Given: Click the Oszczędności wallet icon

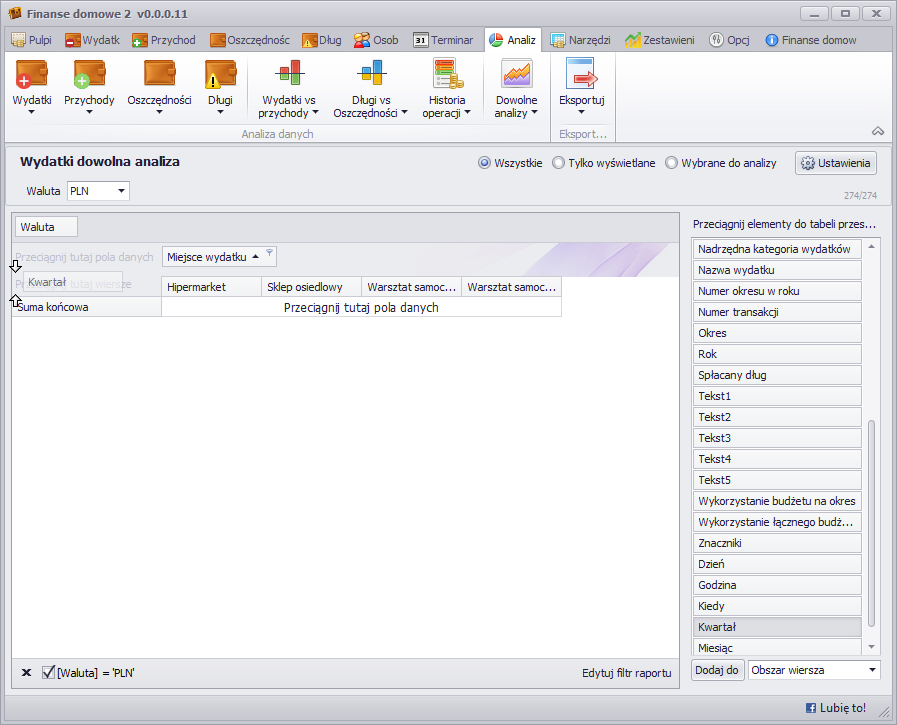Looking at the screenshot, I should pyautogui.click(x=159, y=75).
